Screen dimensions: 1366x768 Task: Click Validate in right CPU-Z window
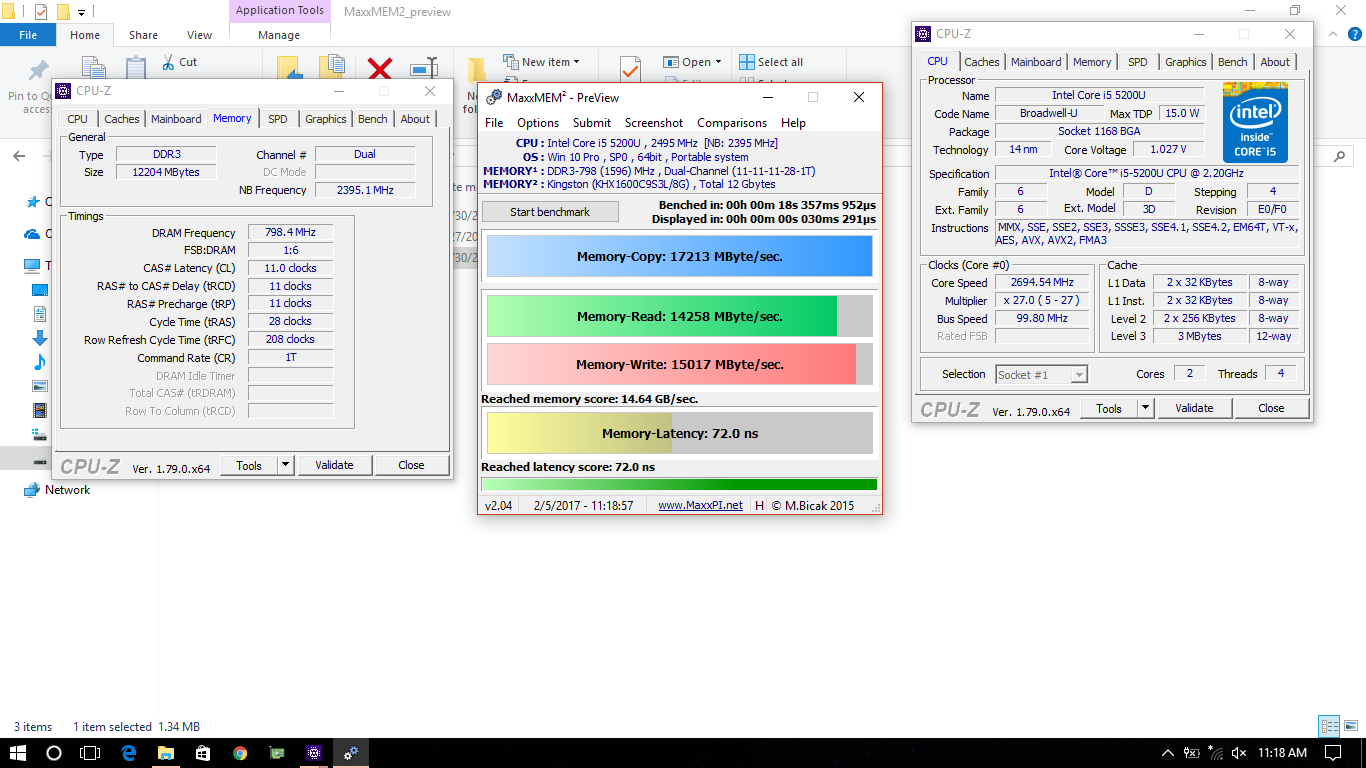[1194, 408]
